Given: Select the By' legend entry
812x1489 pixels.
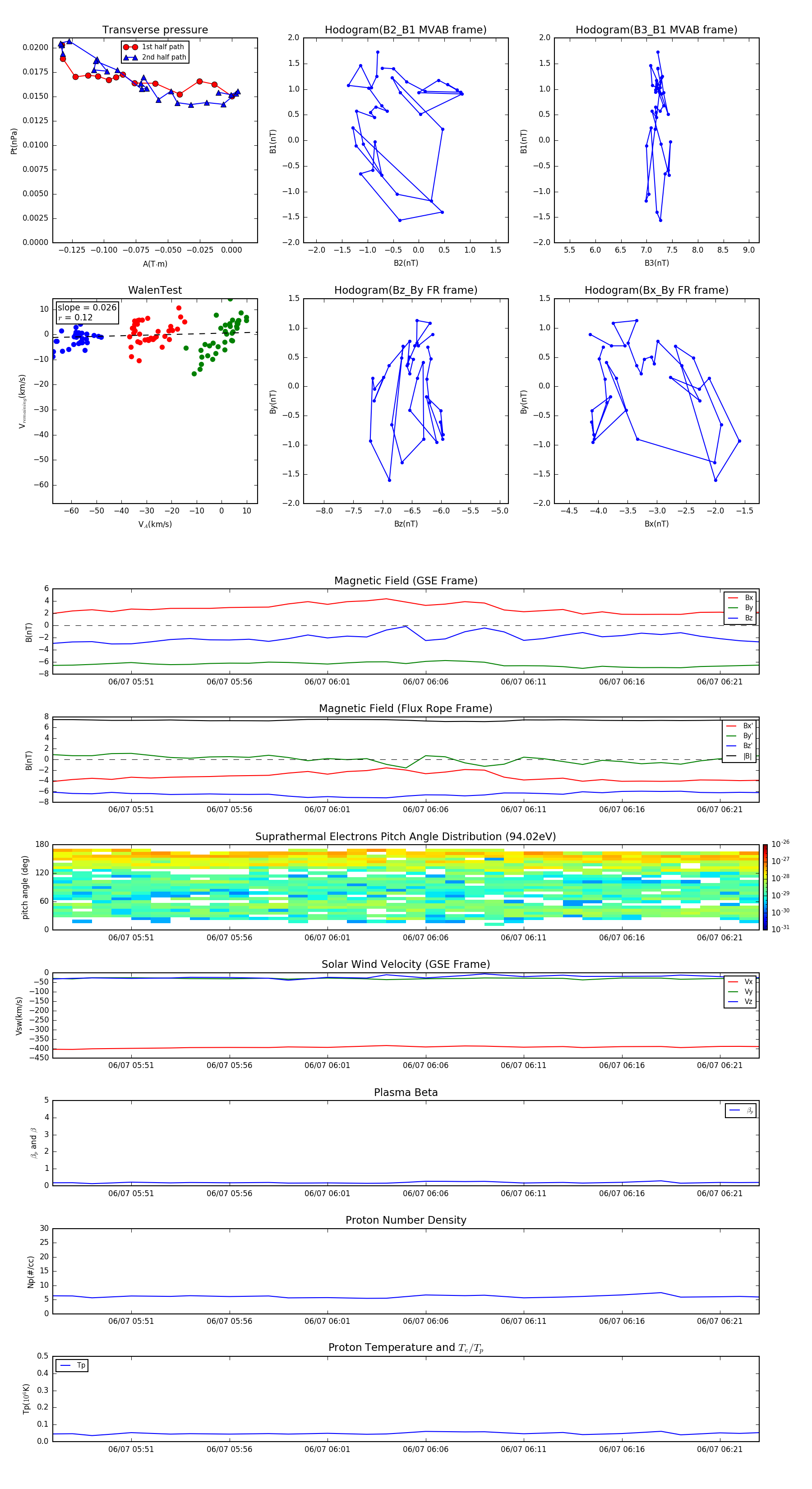Looking at the screenshot, I should (x=740, y=736).
